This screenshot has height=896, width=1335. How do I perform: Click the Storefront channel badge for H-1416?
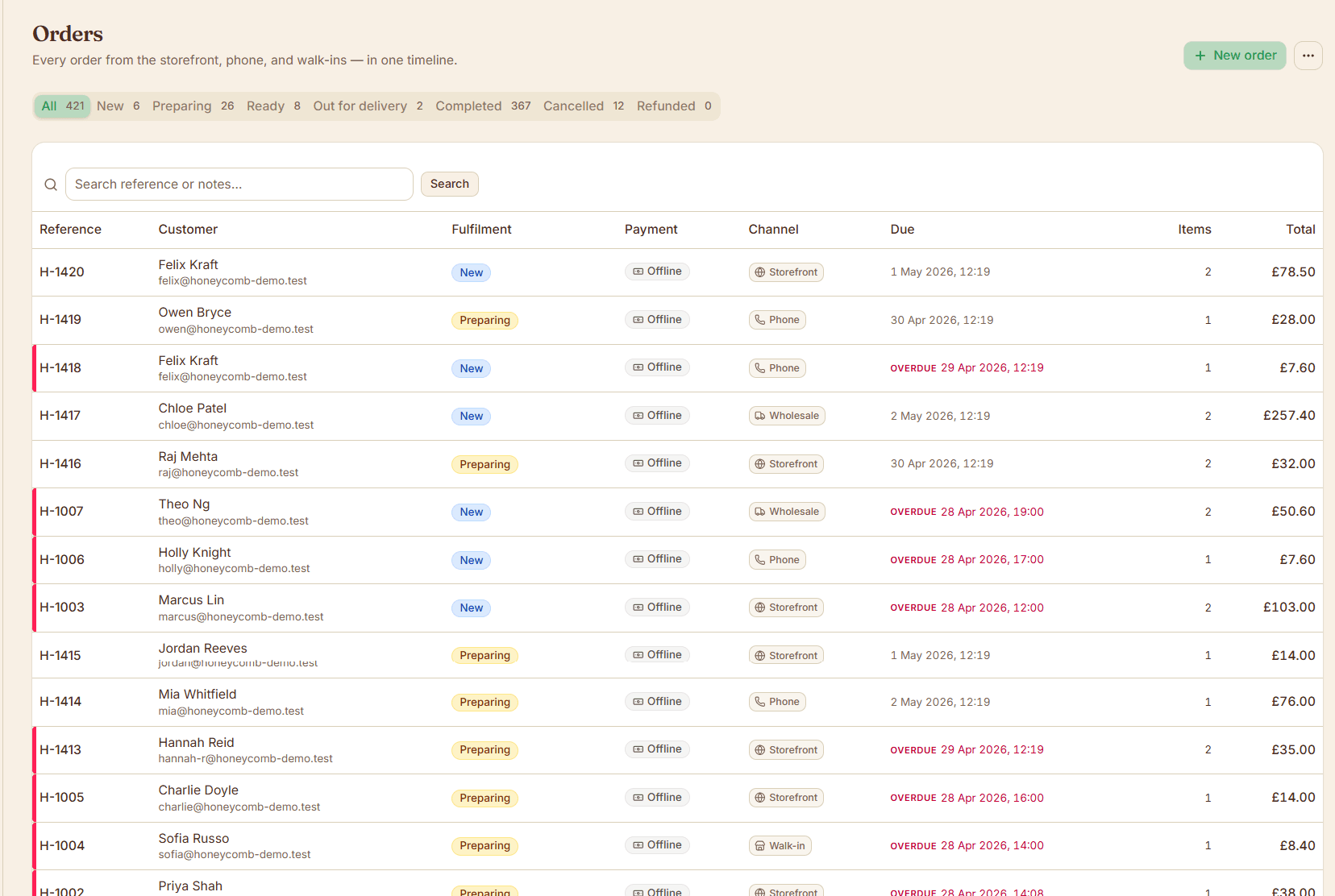(x=786, y=464)
